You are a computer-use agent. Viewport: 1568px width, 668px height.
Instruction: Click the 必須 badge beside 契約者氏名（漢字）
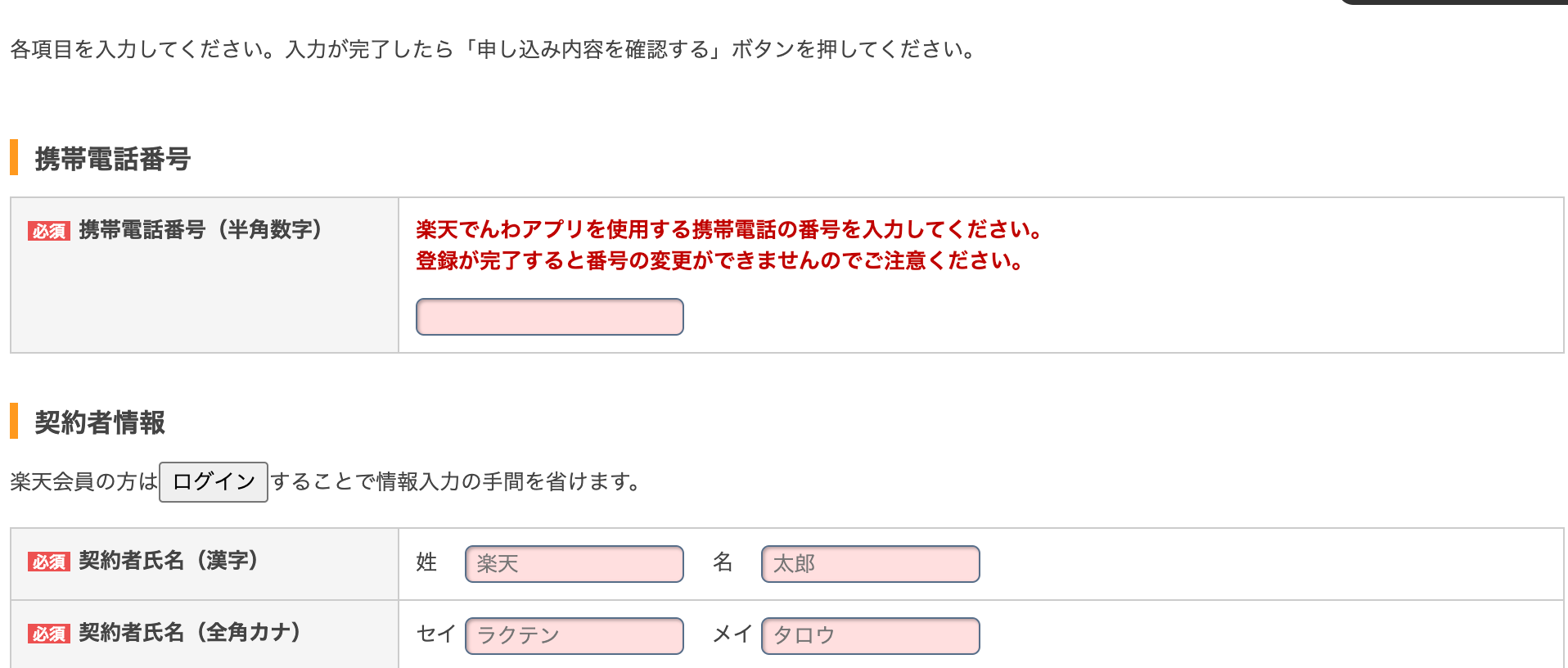coord(49,562)
